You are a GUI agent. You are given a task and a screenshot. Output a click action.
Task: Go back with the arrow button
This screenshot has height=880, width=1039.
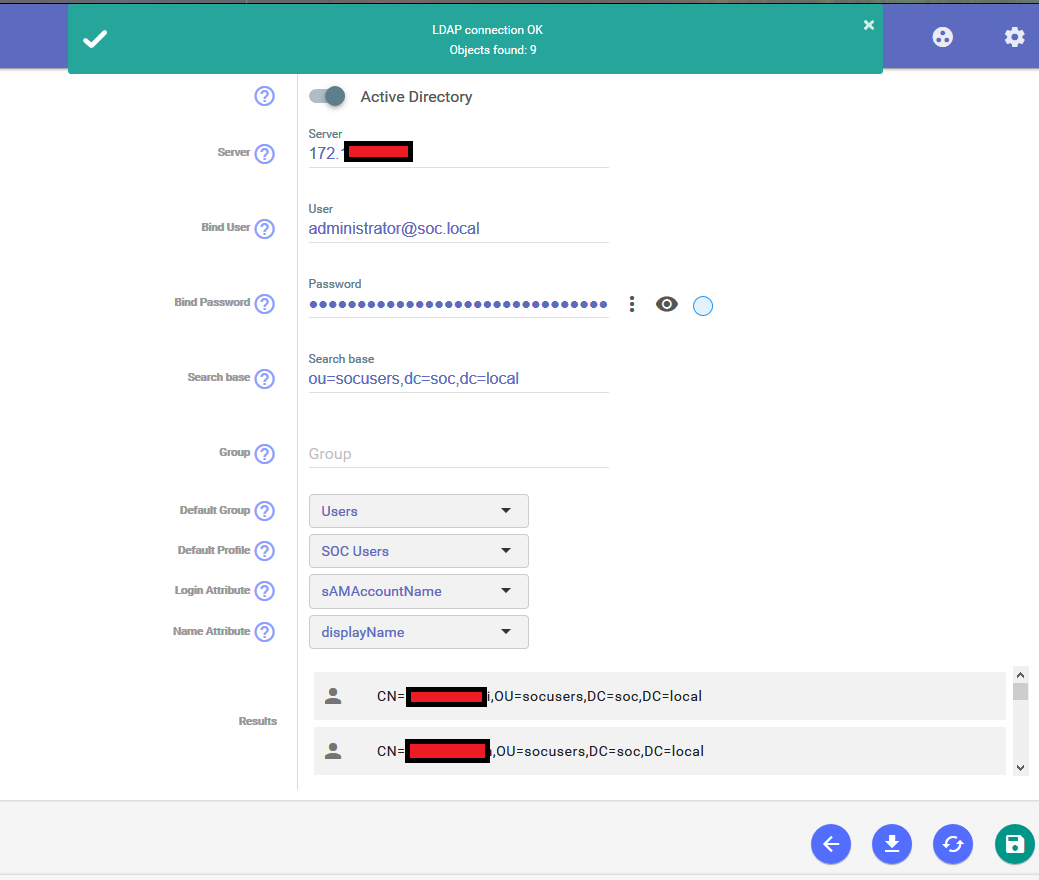coord(831,844)
